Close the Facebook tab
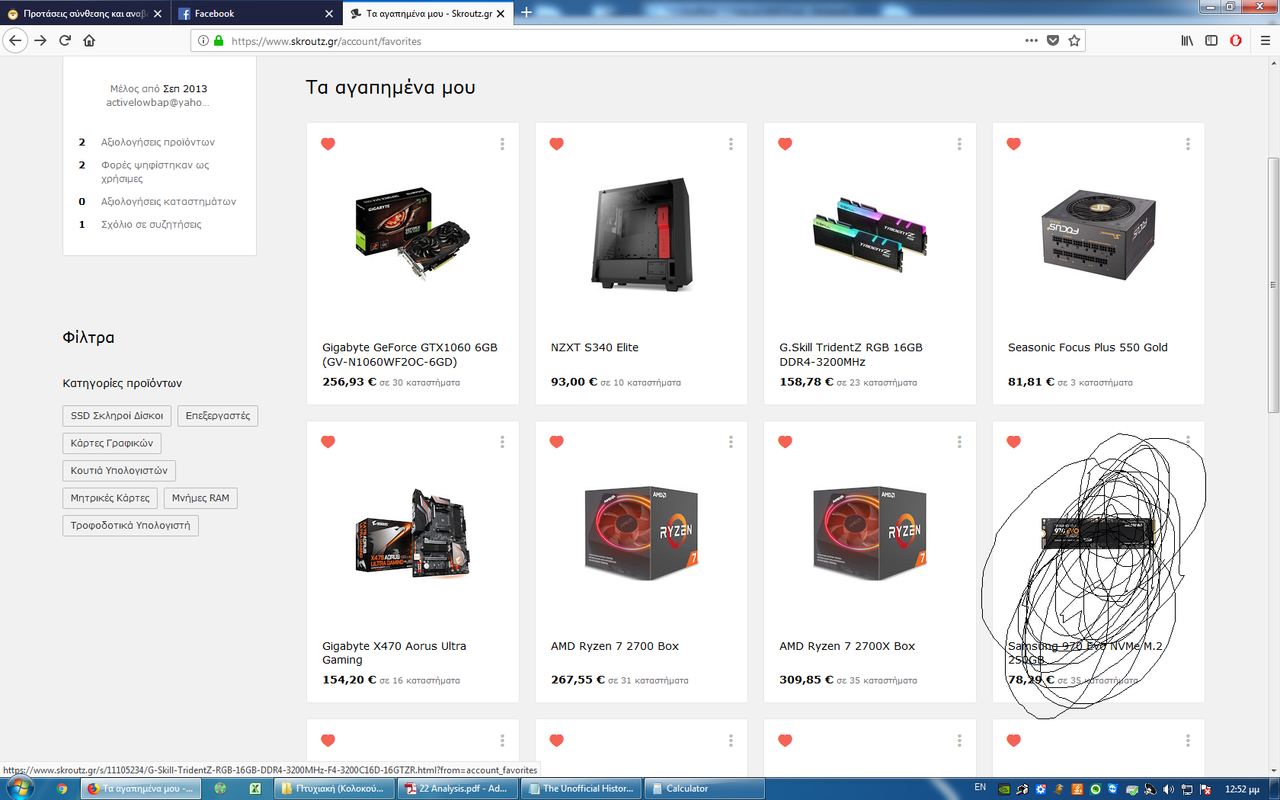1280x800 pixels. [x=330, y=14]
